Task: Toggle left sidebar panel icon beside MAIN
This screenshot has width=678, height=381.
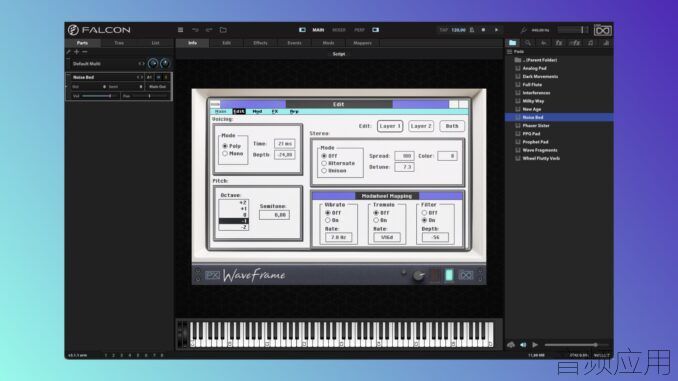Action: tap(302, 30)
